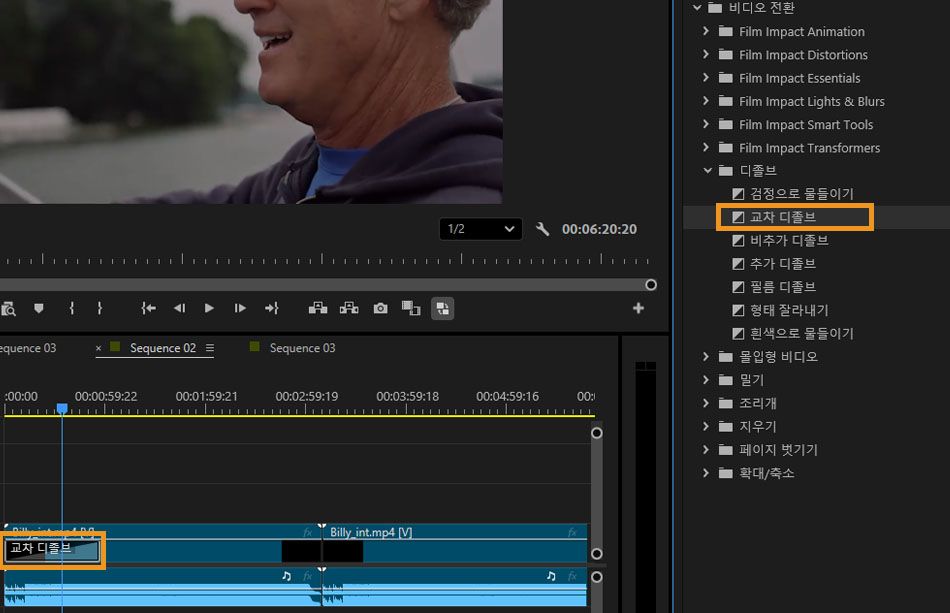Click the Lift button icon
Screen dimensions: 950x613
point(318,308)
